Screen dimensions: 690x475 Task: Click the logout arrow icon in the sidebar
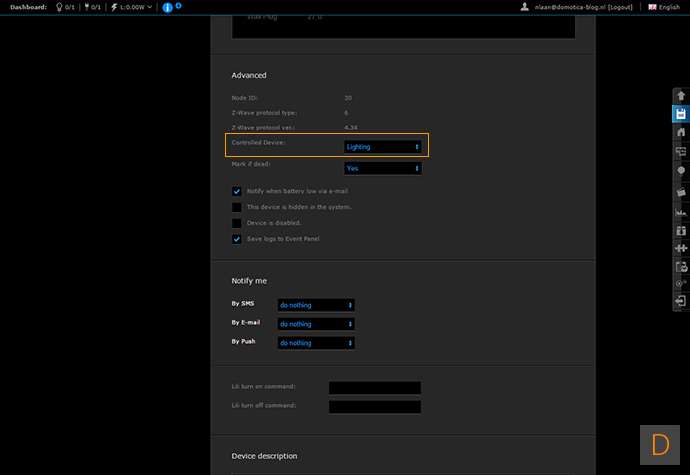[x=680, y=300]
